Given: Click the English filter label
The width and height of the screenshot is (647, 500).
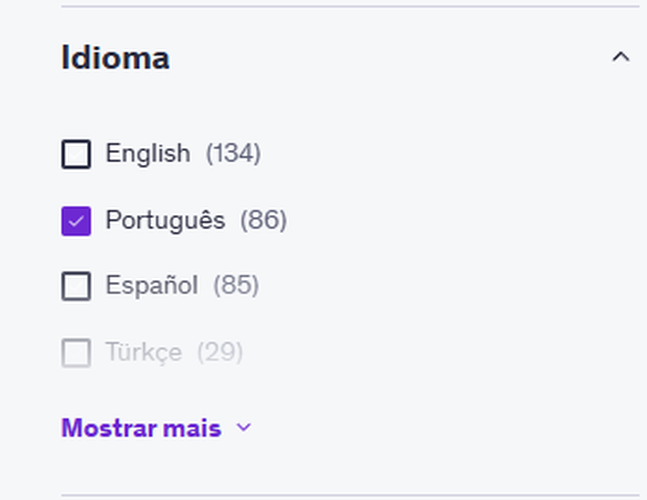Looking at the screenshot, I should point(147,154).
